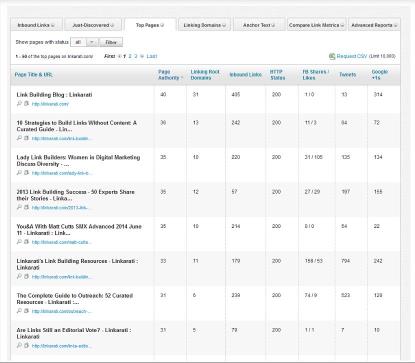The width and height of the screenshot is (415, 363).
Task: Sort by Linking Root Domains column
Action: [205, 75]
